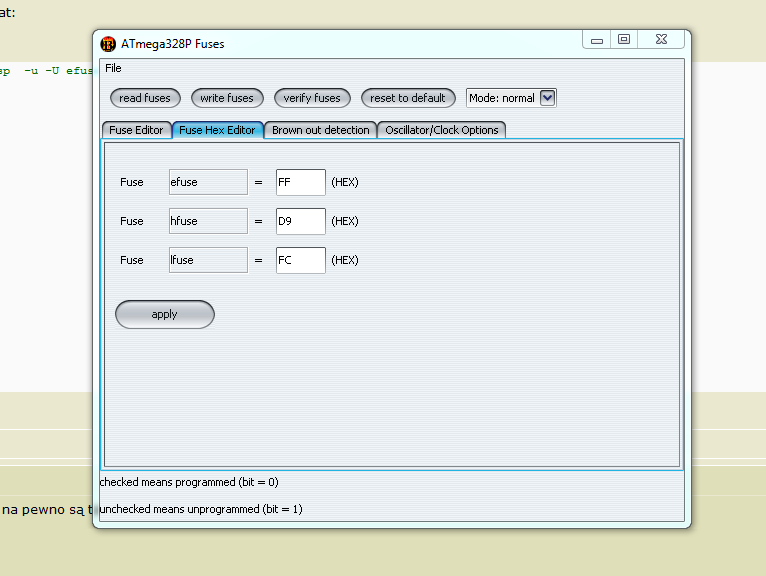Screen dimensions: 766x576
Task: Click the write fuses button
Action: click(x=227, y=98)
